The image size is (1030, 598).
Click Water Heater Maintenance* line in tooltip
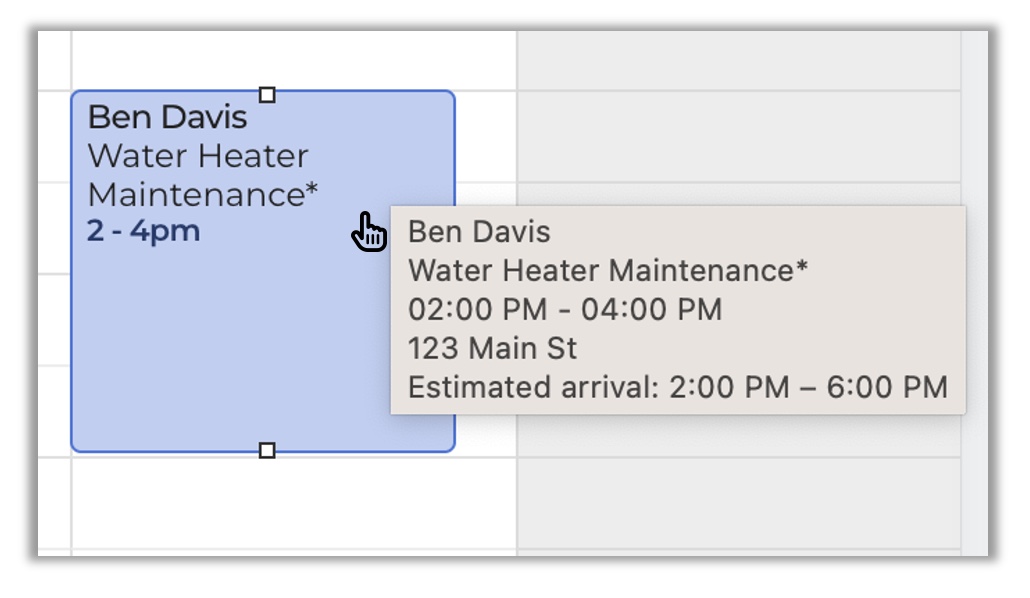tap(608, 270)
